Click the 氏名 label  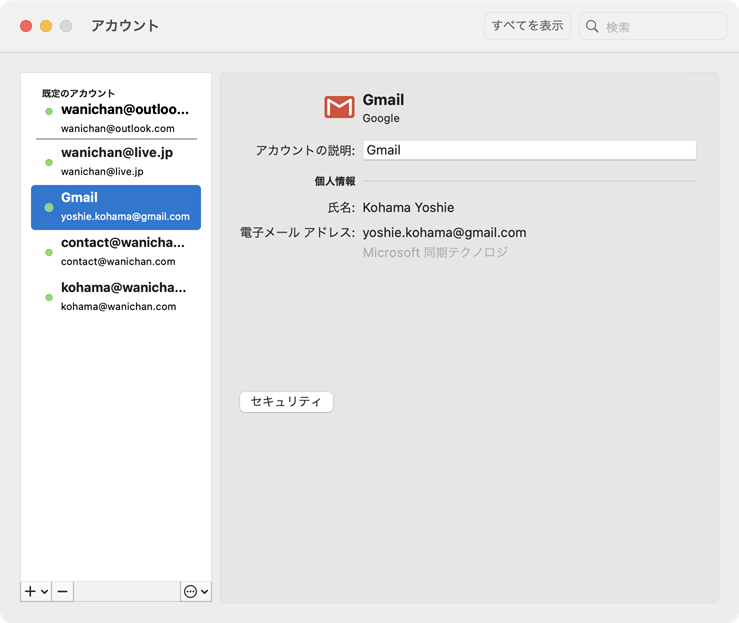coord(341,208)
